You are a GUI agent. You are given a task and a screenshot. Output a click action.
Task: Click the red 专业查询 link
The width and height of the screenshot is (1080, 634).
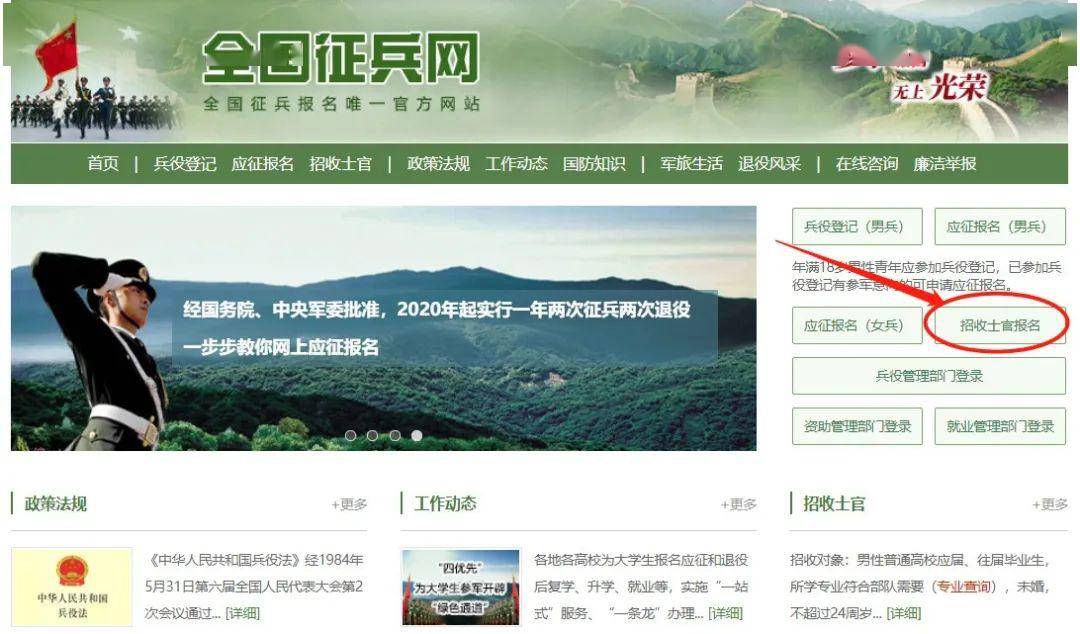pyautogui.click(x=963, y=586)
